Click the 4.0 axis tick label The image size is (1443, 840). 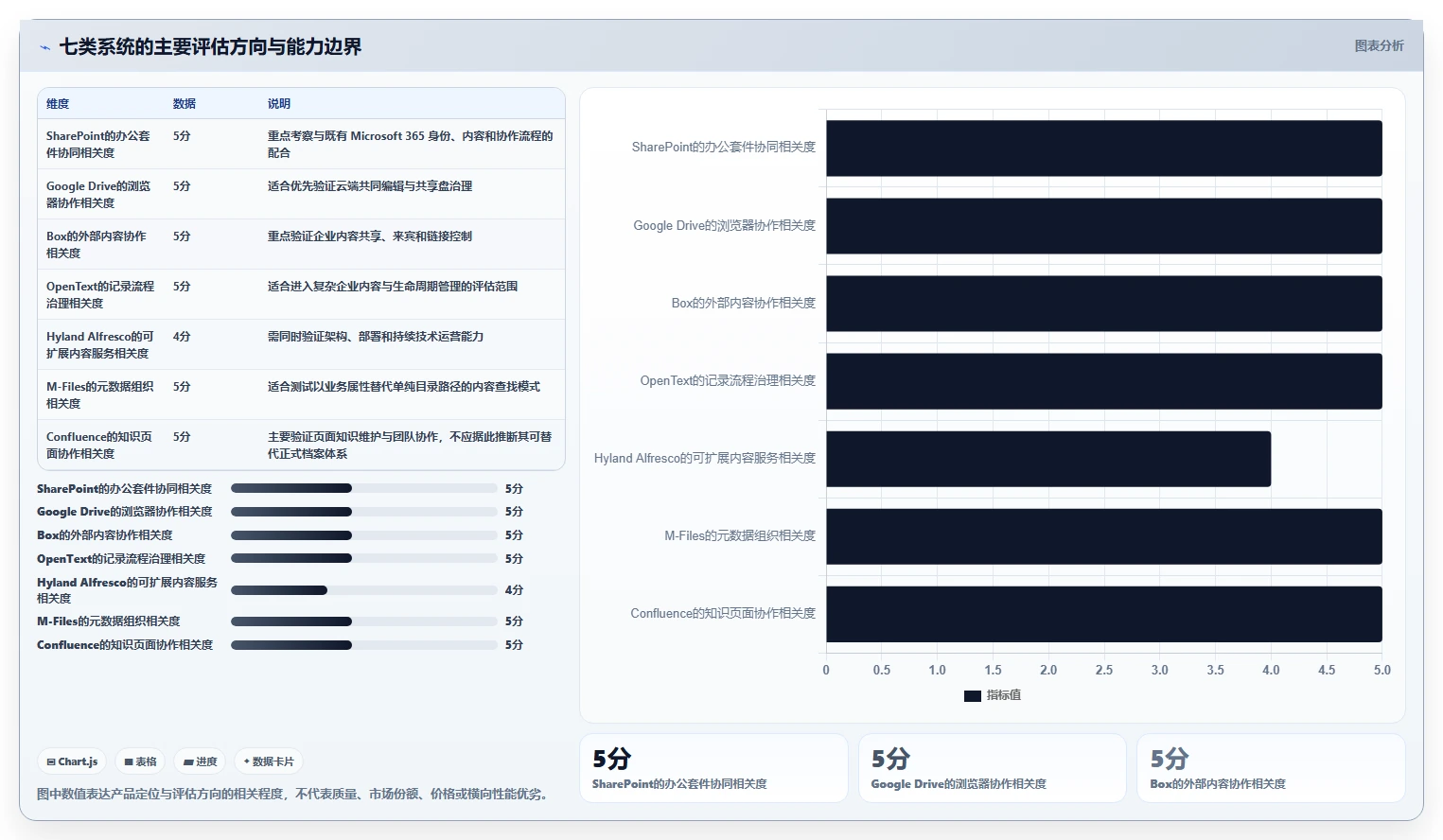click(1271, 670)
